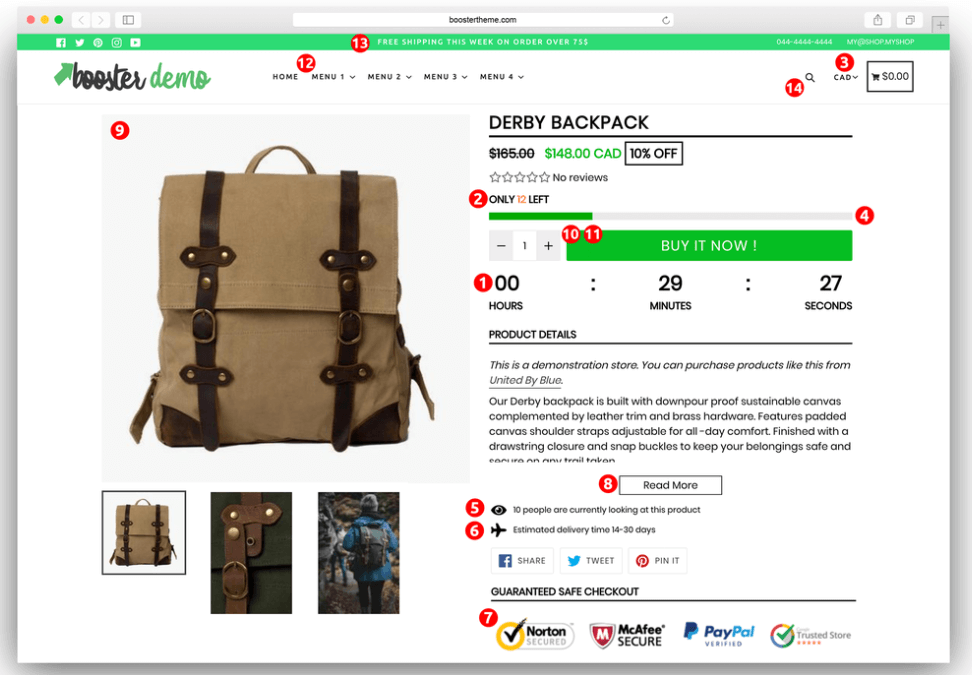The image size is (972, 675).
Task: Open the shopping cart showing $0.00
Action: pyautogui.click(x=890, y=76)
